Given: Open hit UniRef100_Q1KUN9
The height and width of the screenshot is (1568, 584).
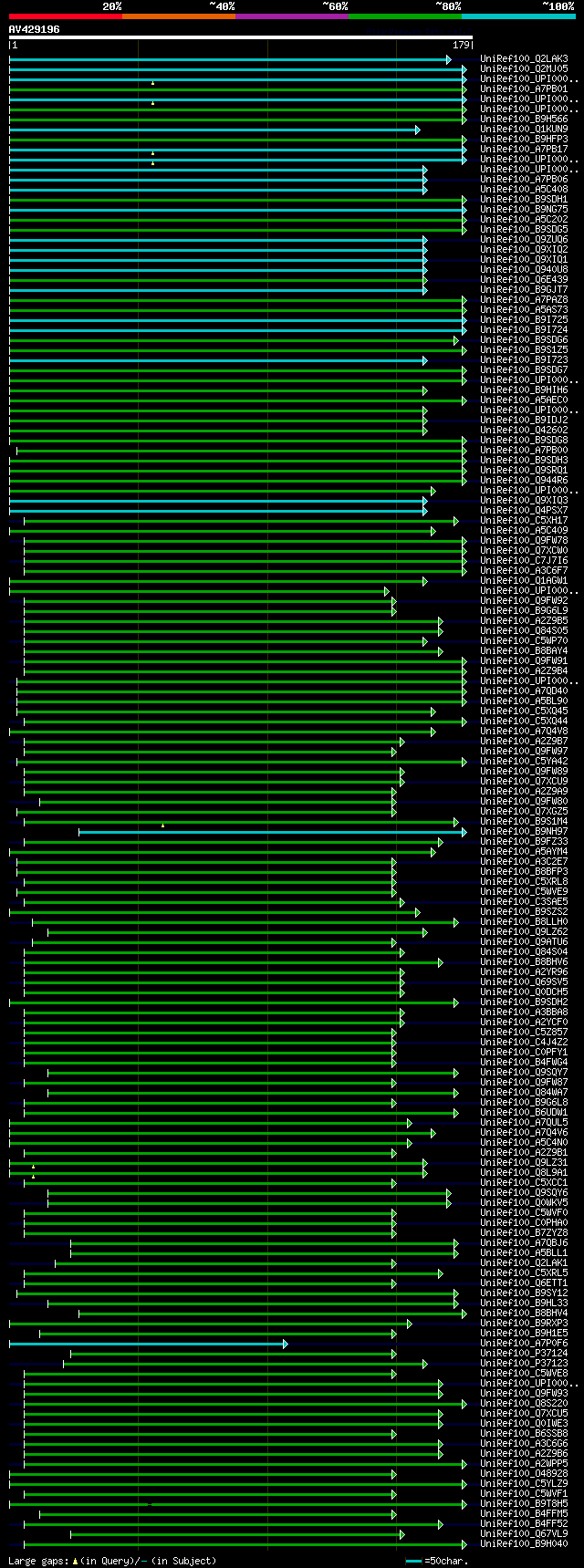Looking at the screenshot, I should pos(524,130).
